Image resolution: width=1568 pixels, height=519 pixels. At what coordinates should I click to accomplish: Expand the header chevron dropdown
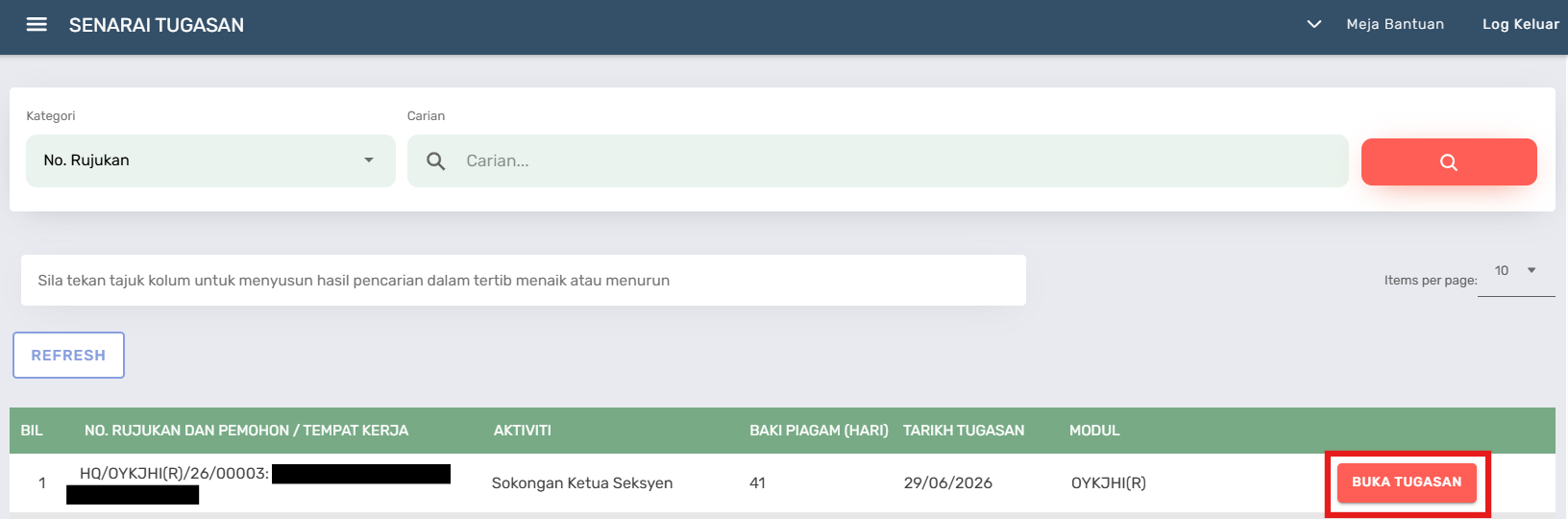[x=1314, y=24]
